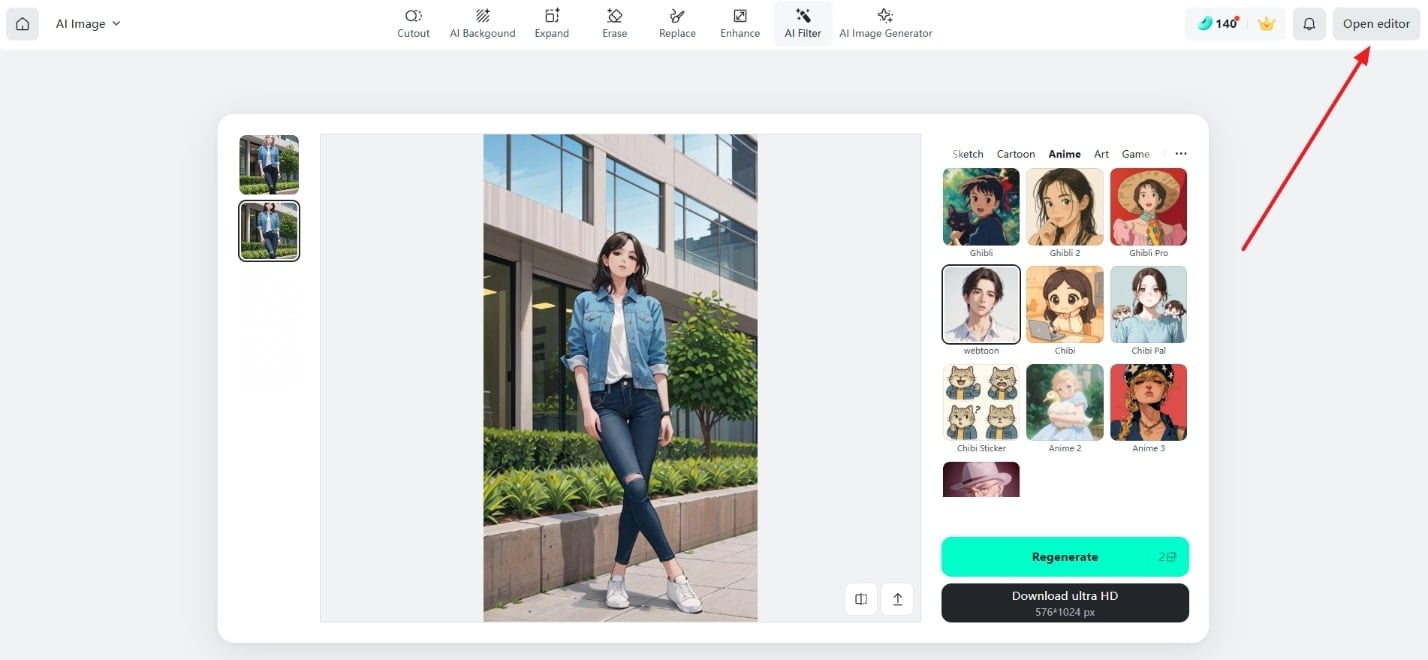Open the AI Background tool

point(482,24)
